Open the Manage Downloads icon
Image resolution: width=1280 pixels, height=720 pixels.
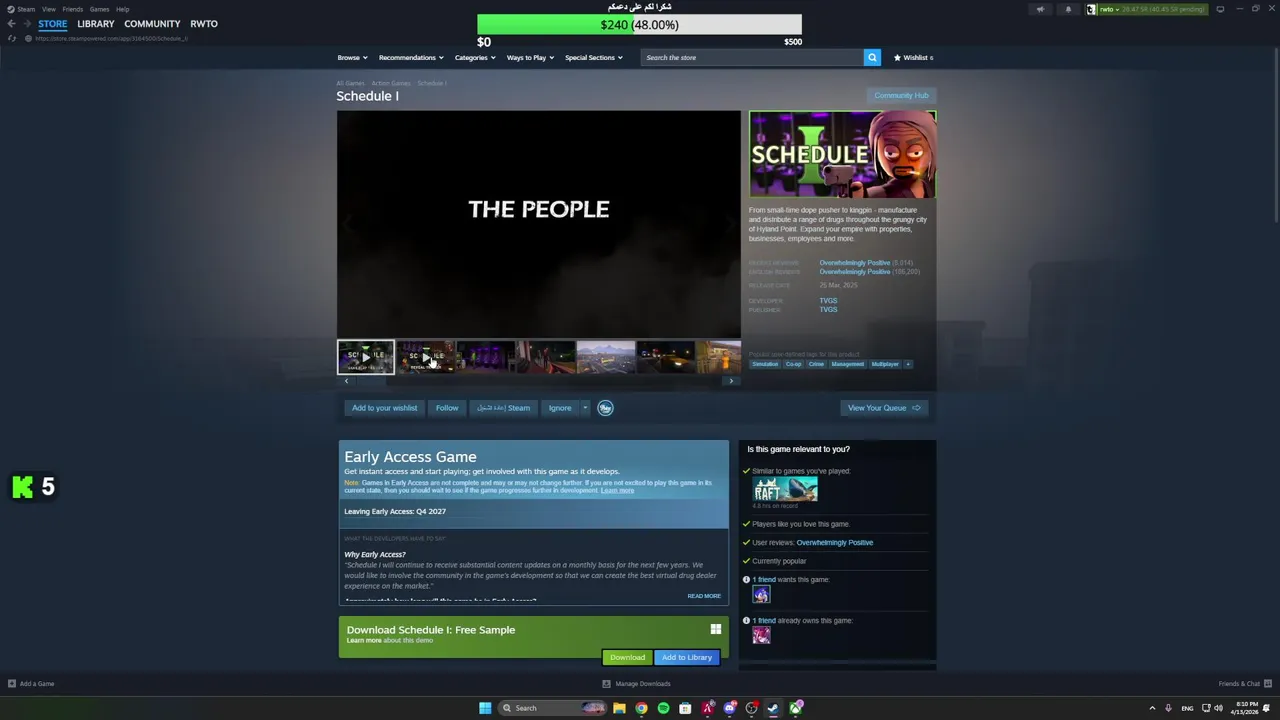[606, 684]
